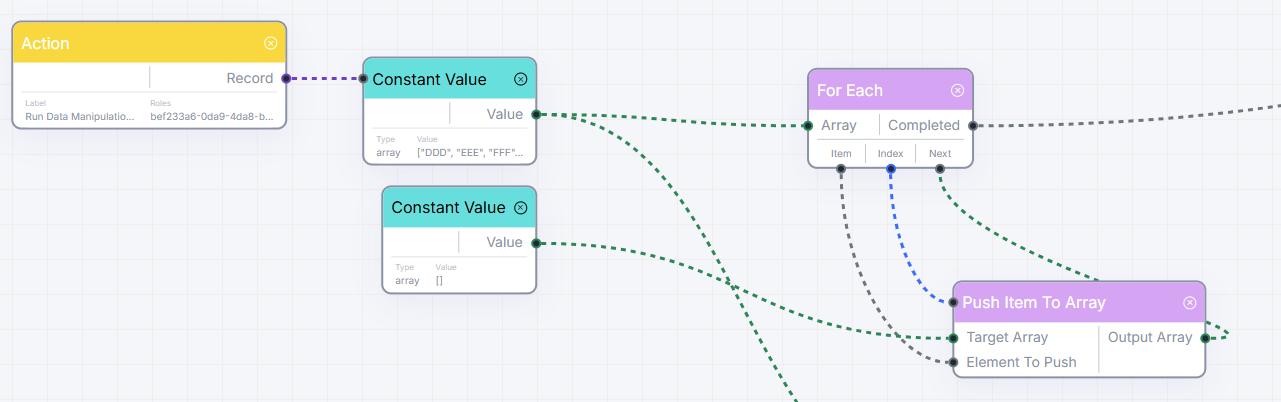Click the Value output port of the "DDD" Constant Value
The height and width of the screenshot is (402, 1281).
pos(536,114)
